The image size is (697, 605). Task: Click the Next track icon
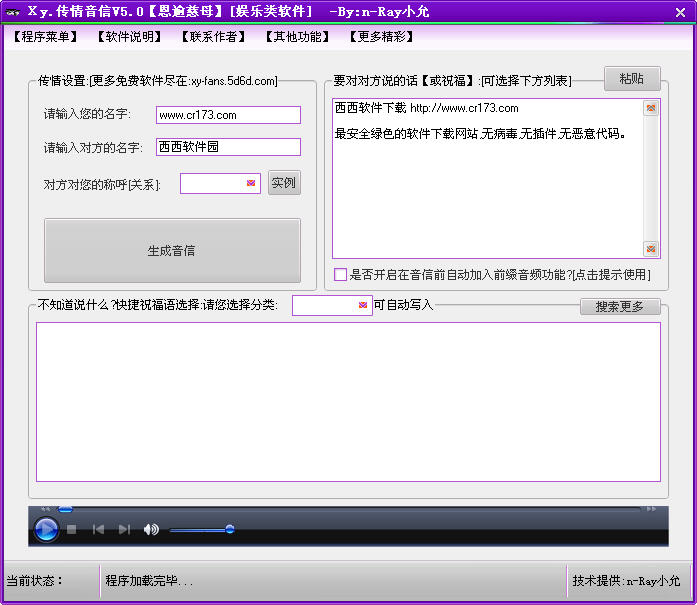pos(124,529)
